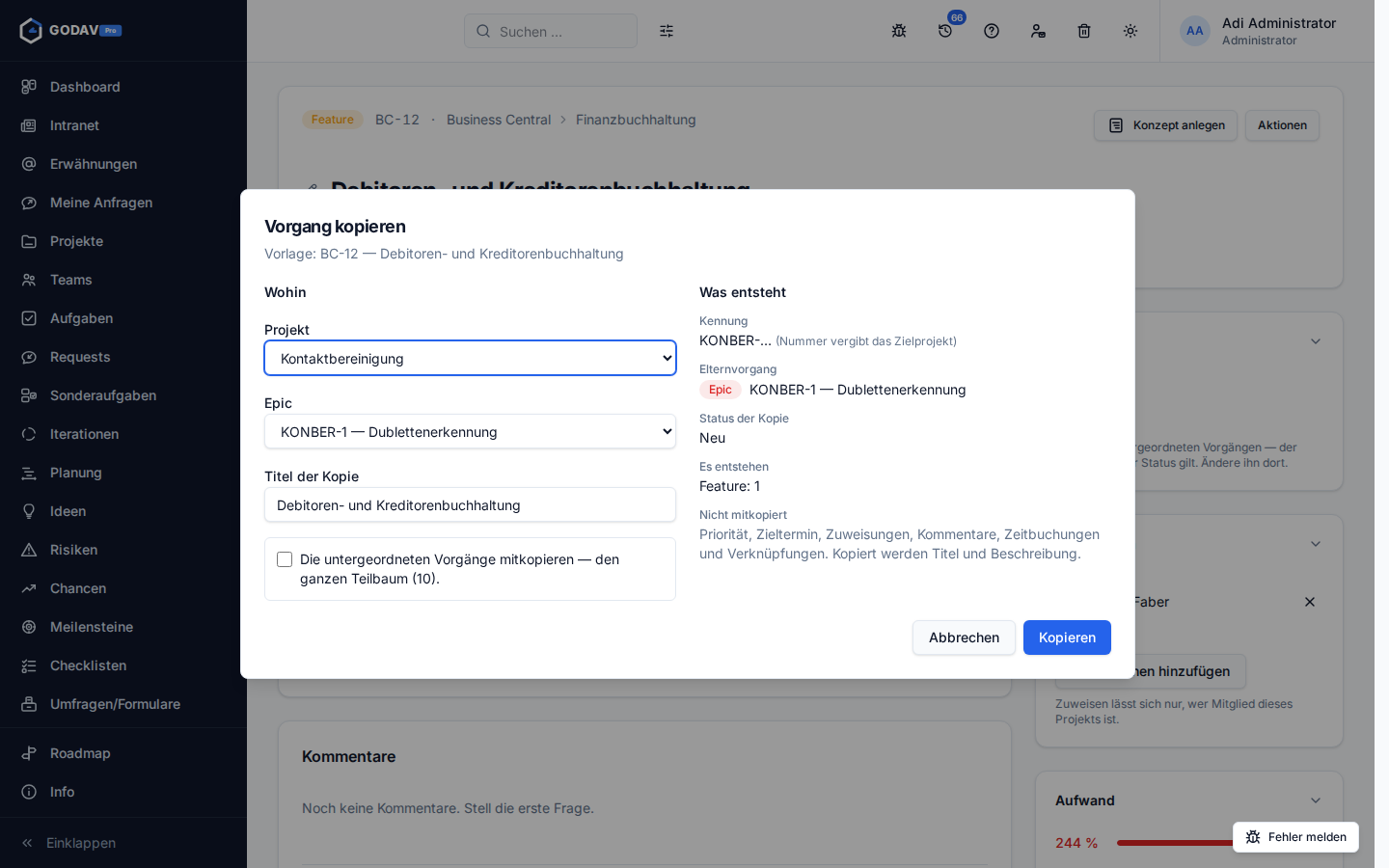Collapse the Aufwand panel chevron

[x=1316, y=800]
